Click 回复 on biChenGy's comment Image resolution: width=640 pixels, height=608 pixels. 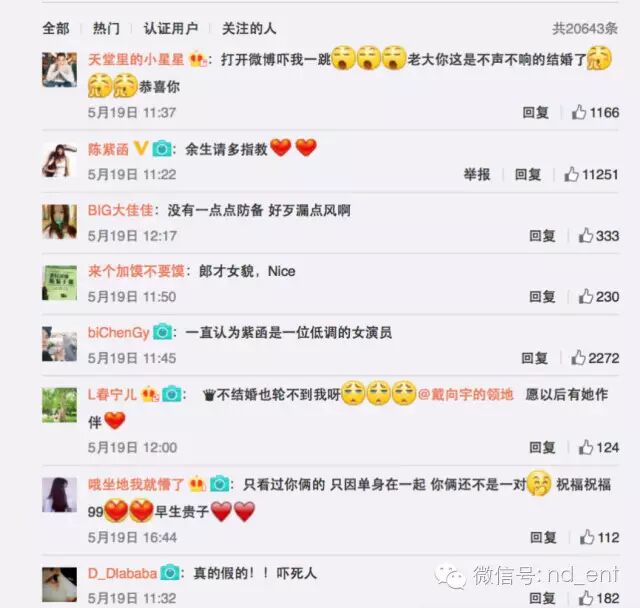click(534, 358)
